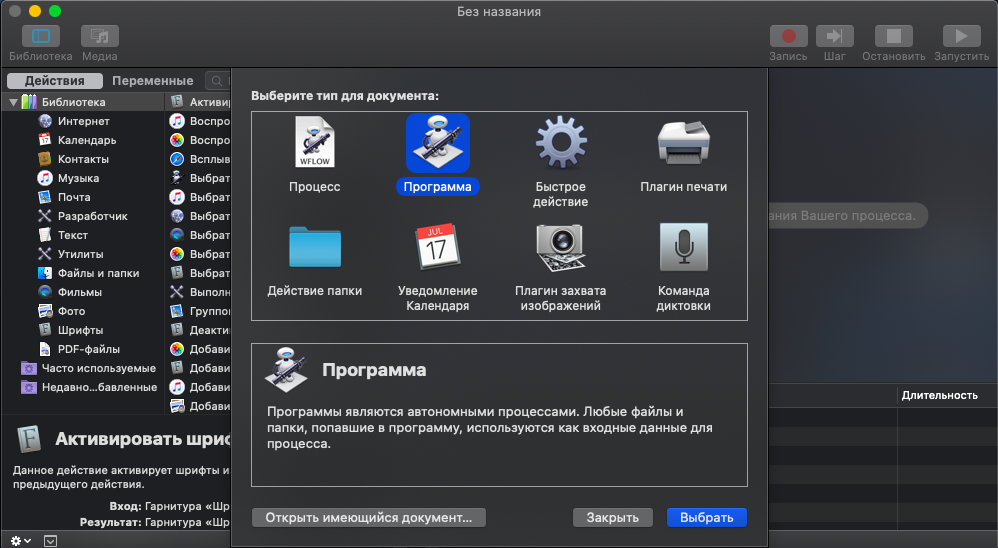Run the workflow with Запустить
The image size is (998, 548).
click(x=961, y=36)
